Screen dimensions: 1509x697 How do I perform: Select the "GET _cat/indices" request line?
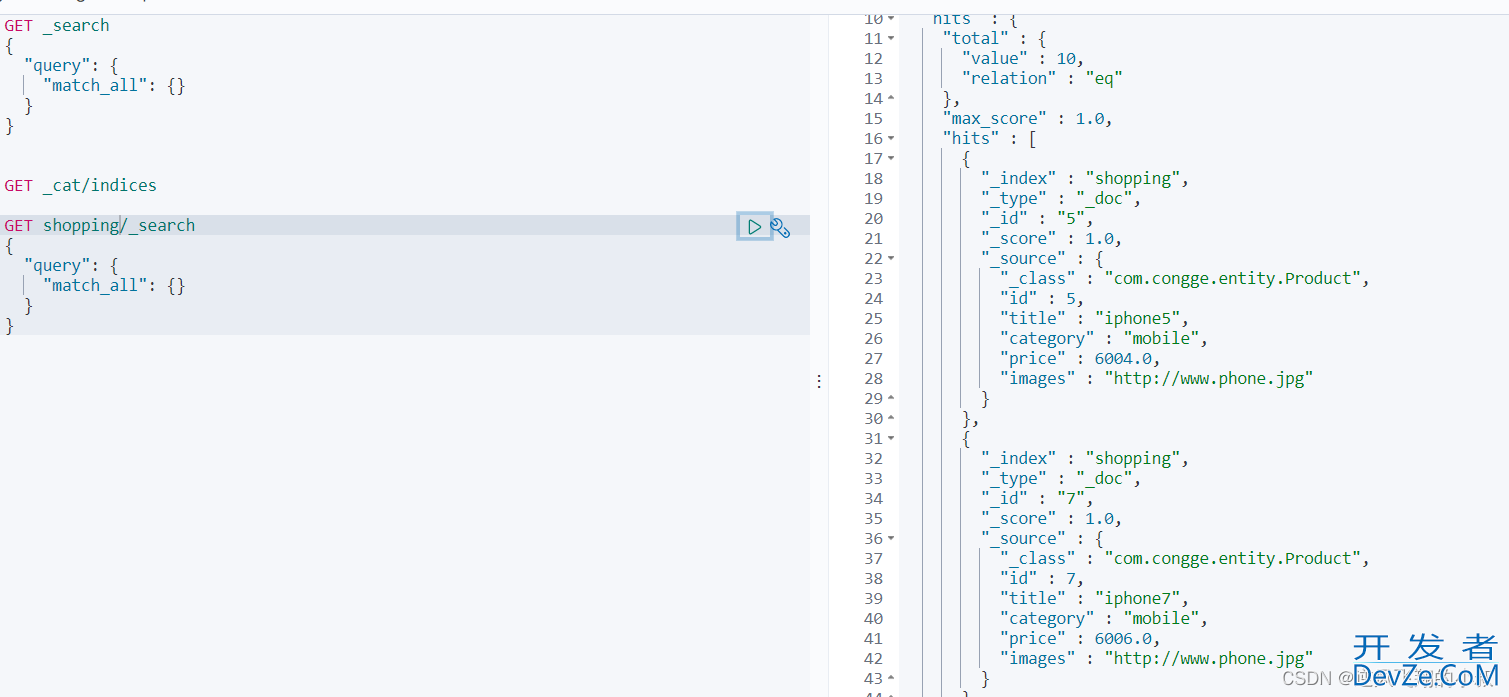[x=80, y=185]
